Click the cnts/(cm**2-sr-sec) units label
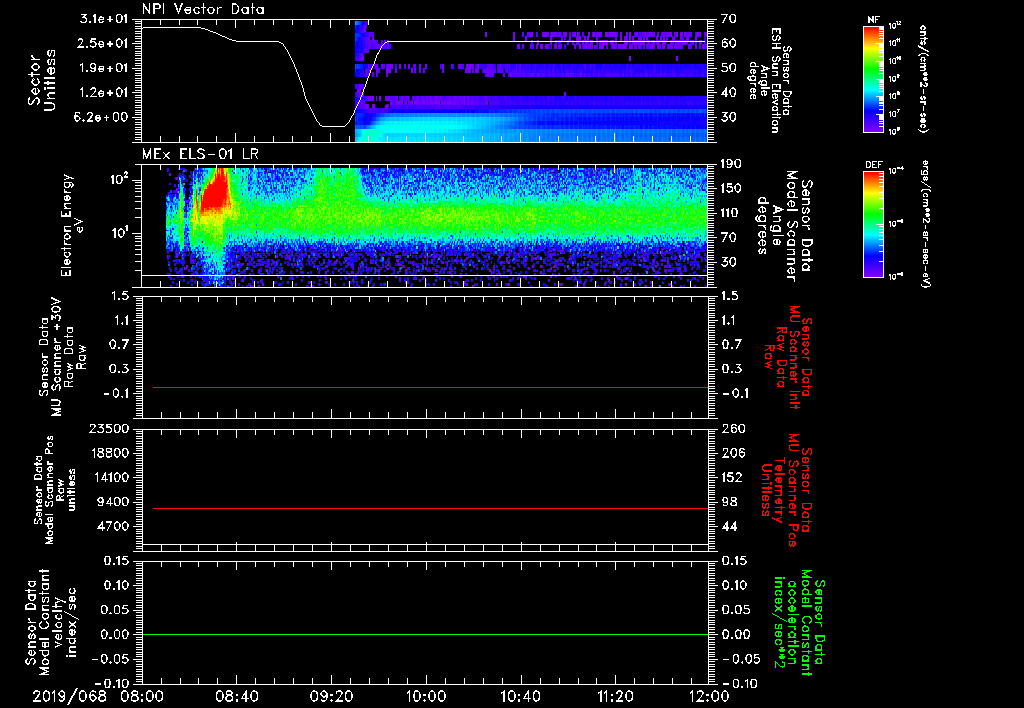The height and width of the screenshot is (708, 1024). (923, 78)
